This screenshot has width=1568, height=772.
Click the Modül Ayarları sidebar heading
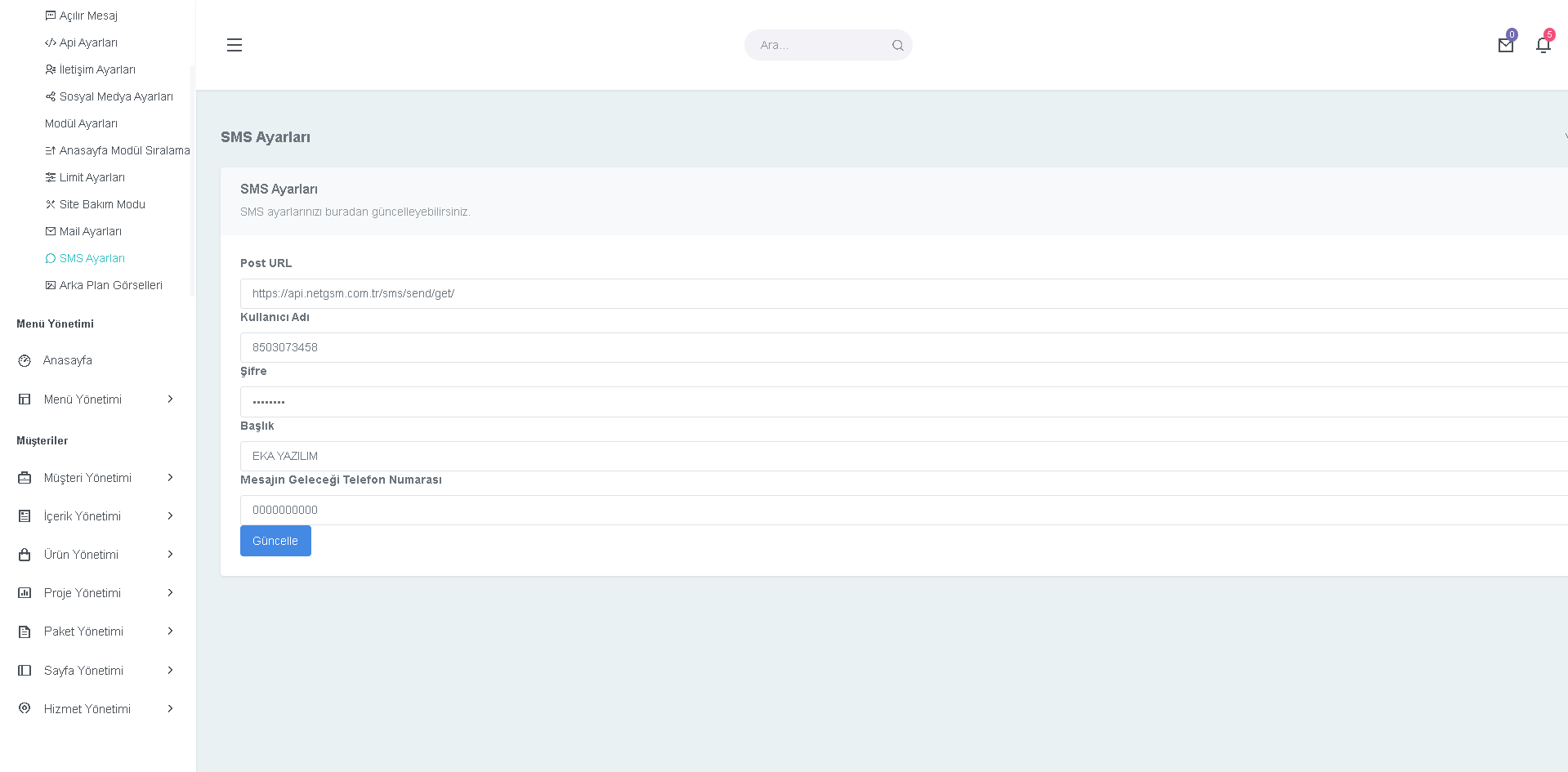click(x=81, y=123)
